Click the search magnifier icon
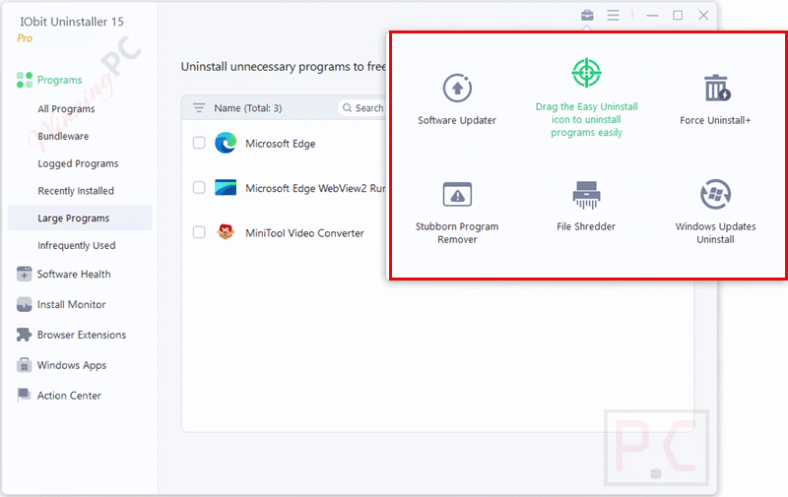Screen dimensions: 788x497 [347, 108]
